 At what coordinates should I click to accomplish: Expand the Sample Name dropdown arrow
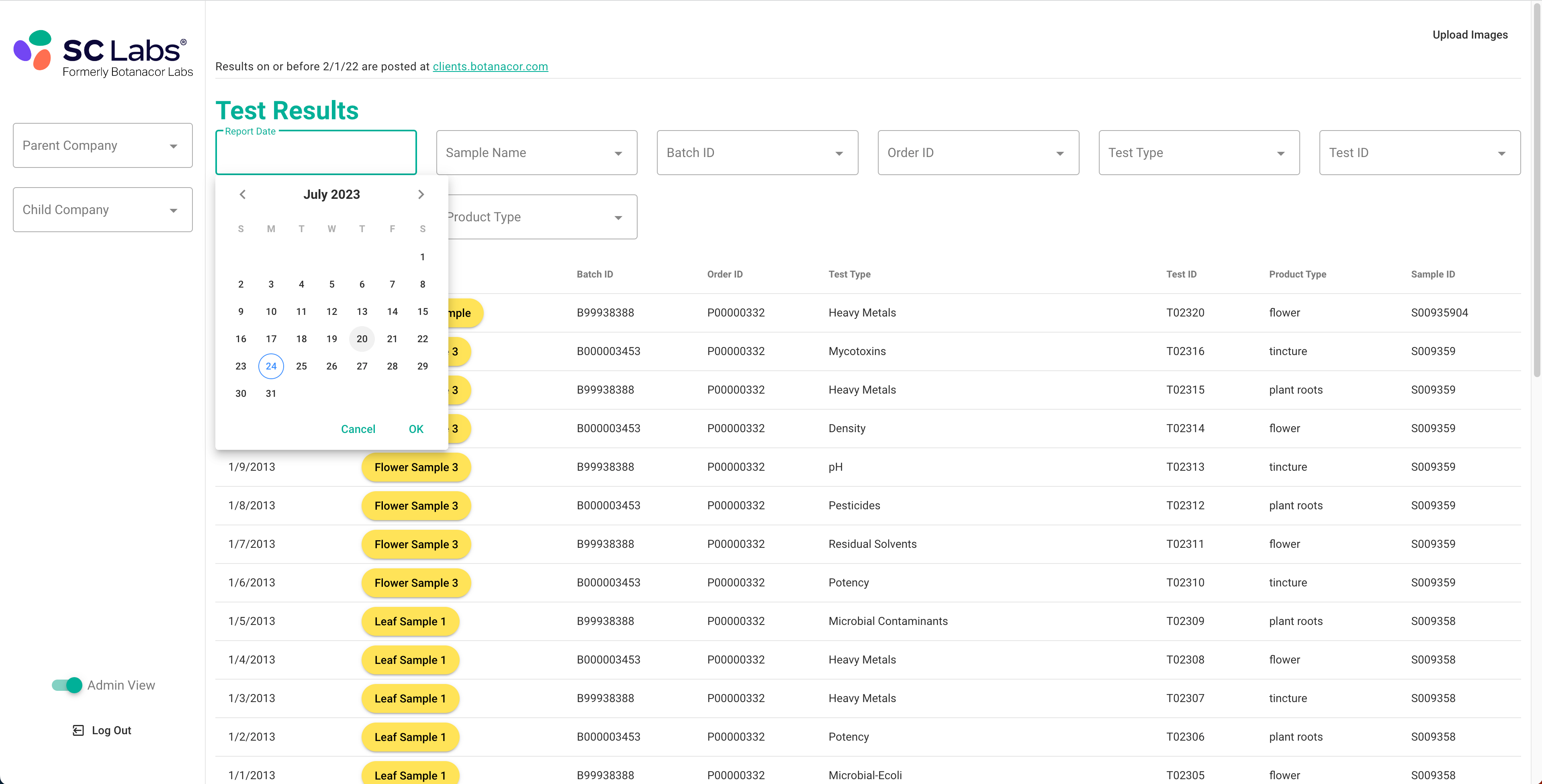coord(618,153)
